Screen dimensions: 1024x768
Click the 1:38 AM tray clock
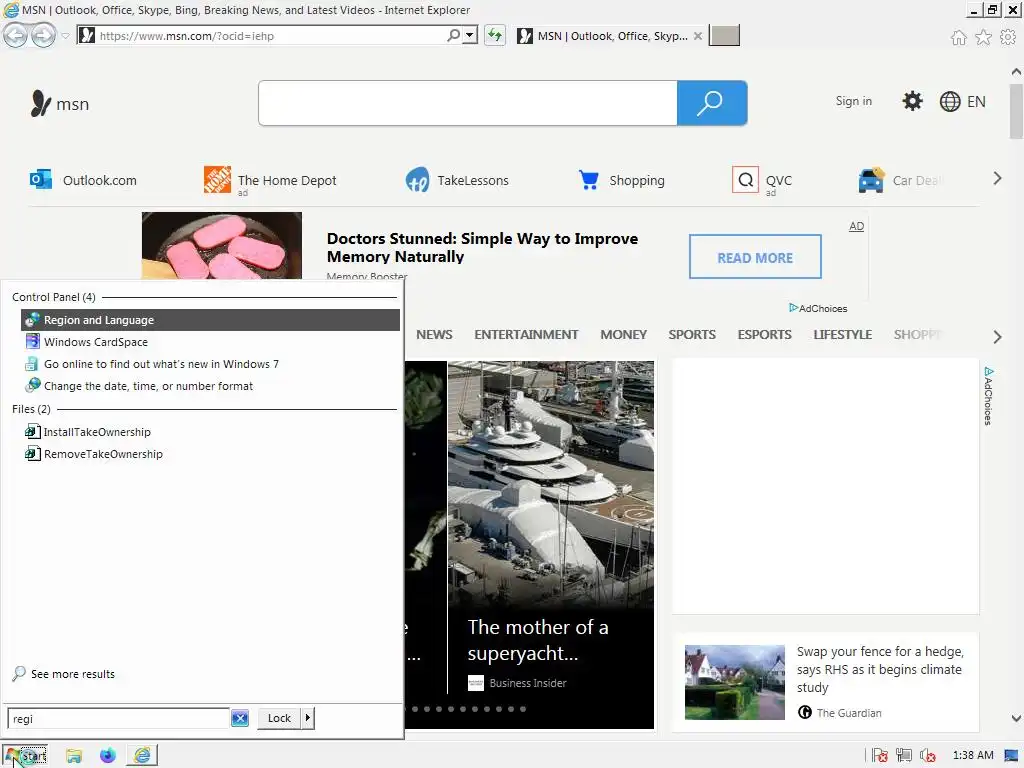[972, 756]
